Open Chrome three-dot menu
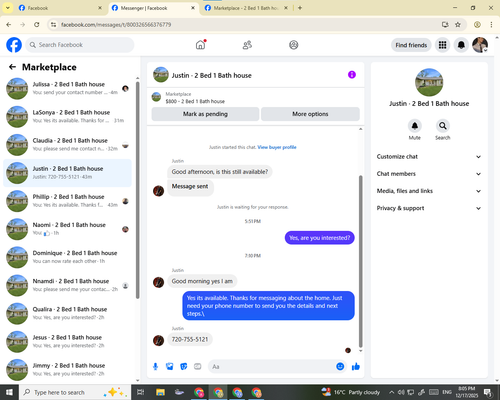The image size is (500, 400). 491,24
